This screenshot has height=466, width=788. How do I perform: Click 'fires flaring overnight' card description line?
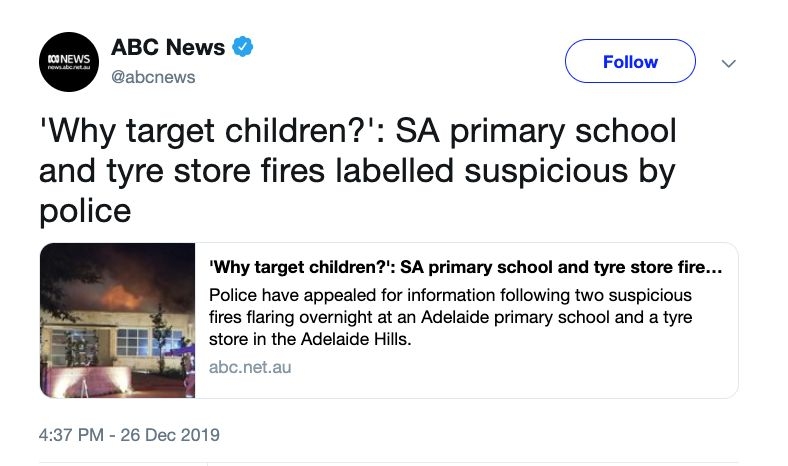(x=298, y=318)
